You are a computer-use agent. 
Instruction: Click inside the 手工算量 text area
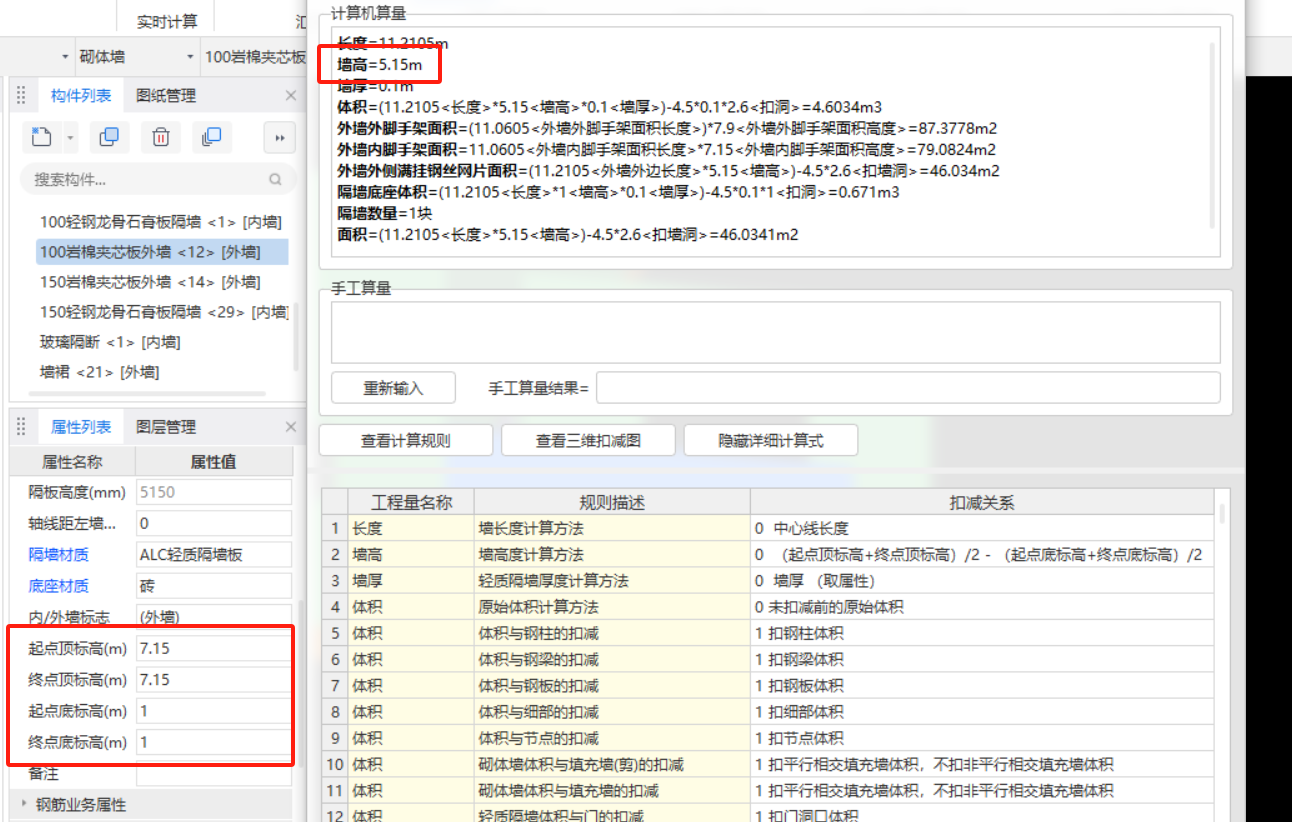pos(775,332)
